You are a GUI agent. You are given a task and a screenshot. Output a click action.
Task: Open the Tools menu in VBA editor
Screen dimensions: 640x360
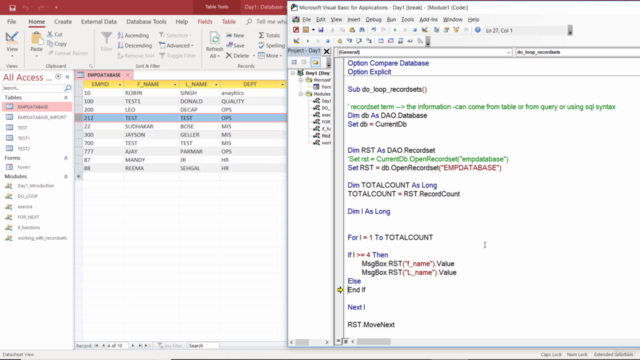pyautogui.click(x=407, y=20)
